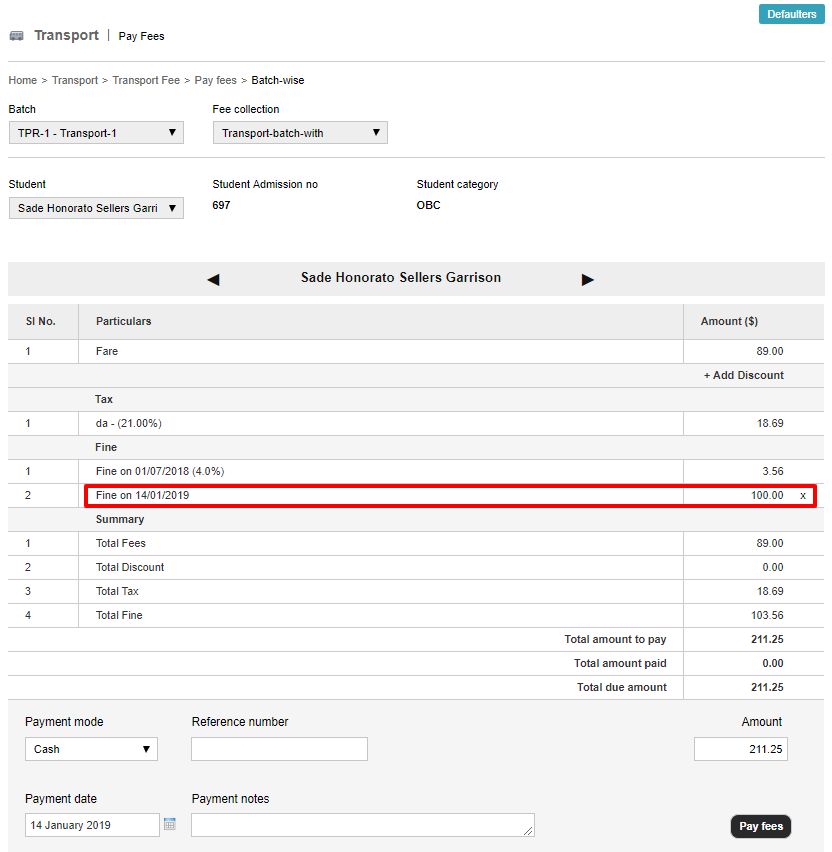The width and height of the screenshot is (832, 852).
Task: Click the Pay fees button
Action: click(x=761, y=826)
